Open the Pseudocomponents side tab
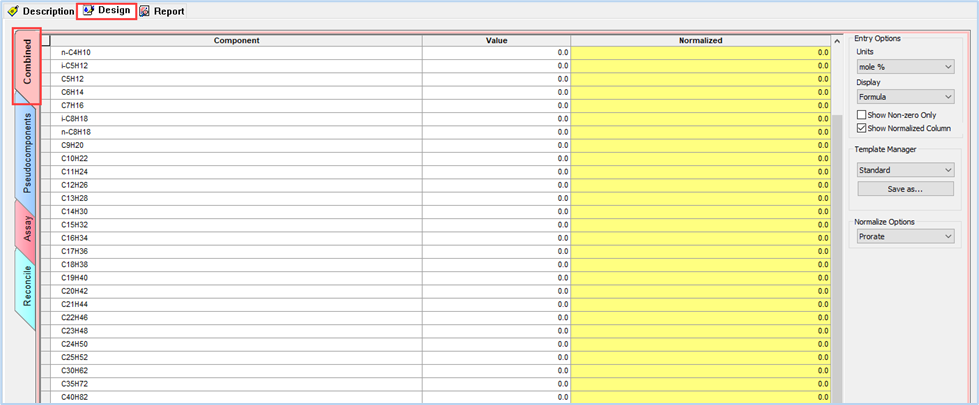The image size is (979, 405). pyautogui.click(x=27, y=150)
